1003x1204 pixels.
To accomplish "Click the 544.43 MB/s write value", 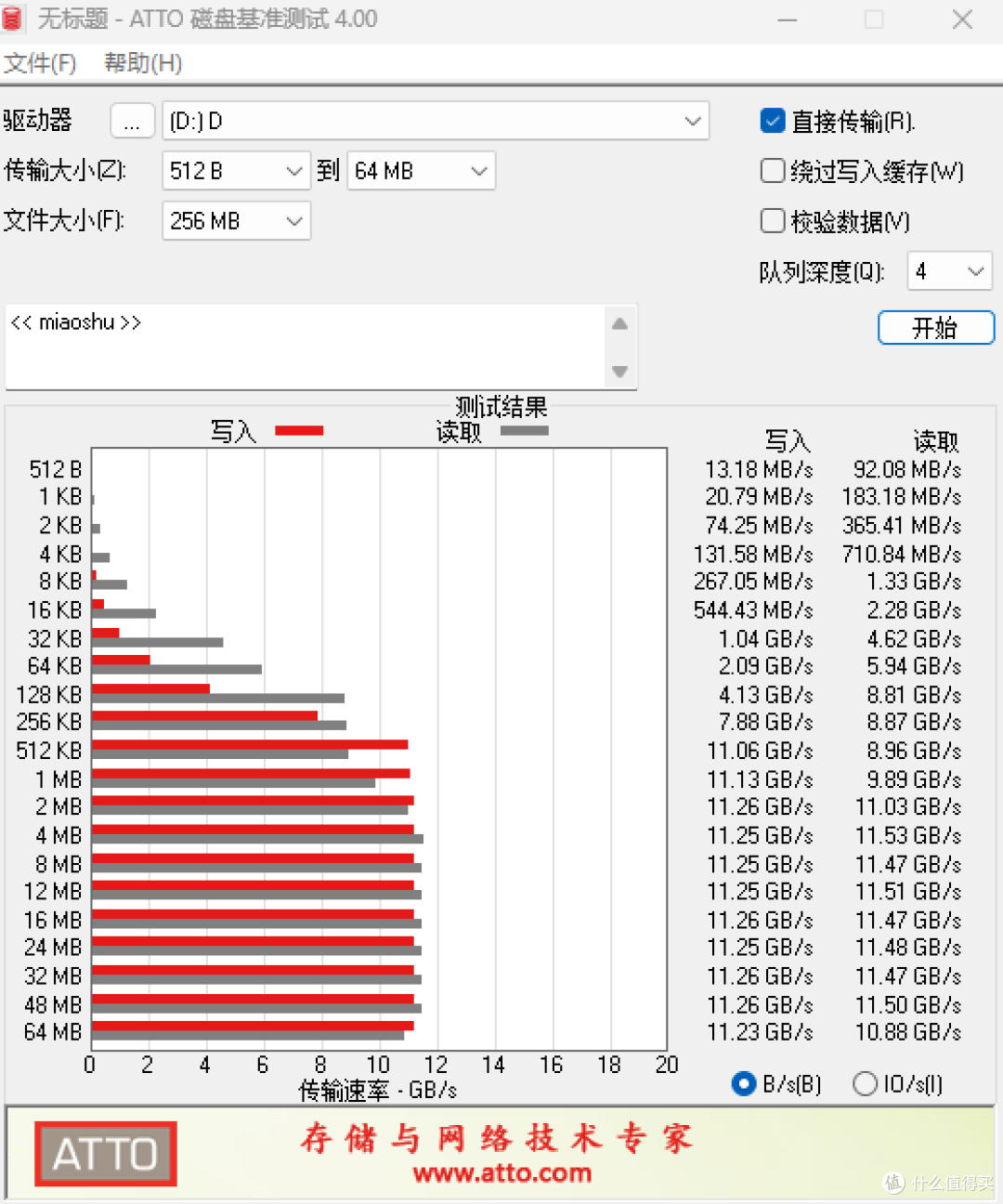I will tap(753, 610).
